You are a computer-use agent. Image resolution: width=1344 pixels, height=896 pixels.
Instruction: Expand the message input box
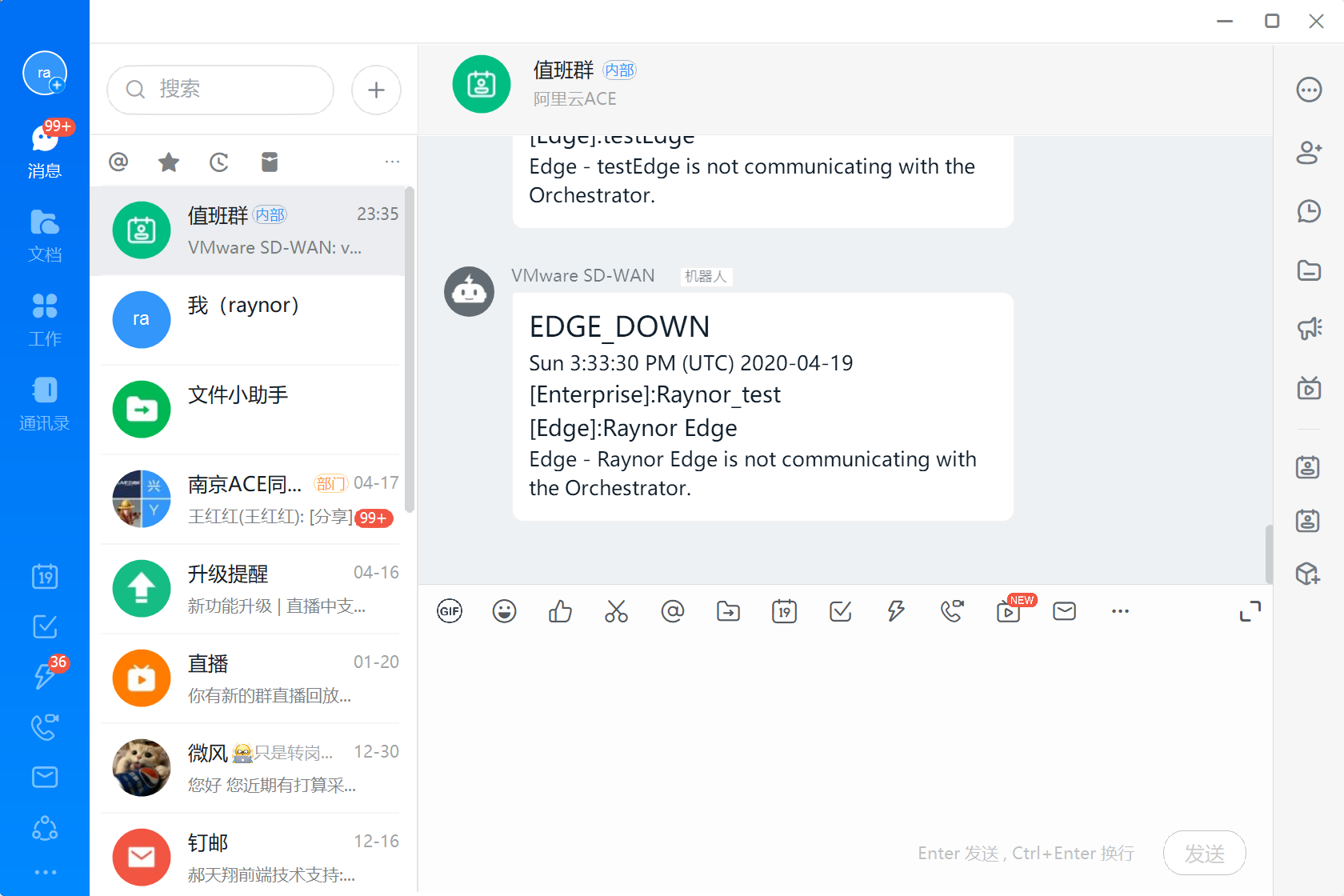(1250, 611)
